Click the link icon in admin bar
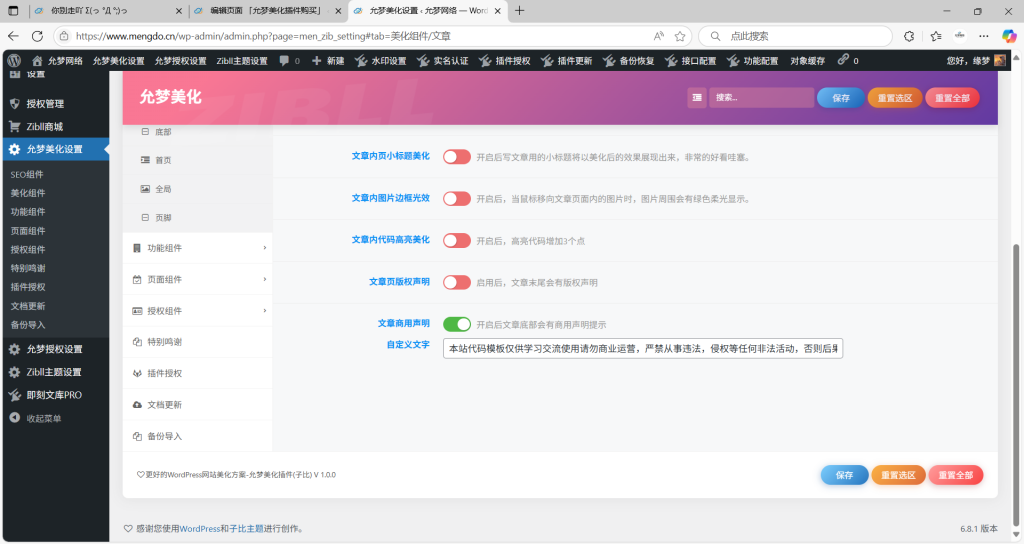1024x544 pixels. 843,60
